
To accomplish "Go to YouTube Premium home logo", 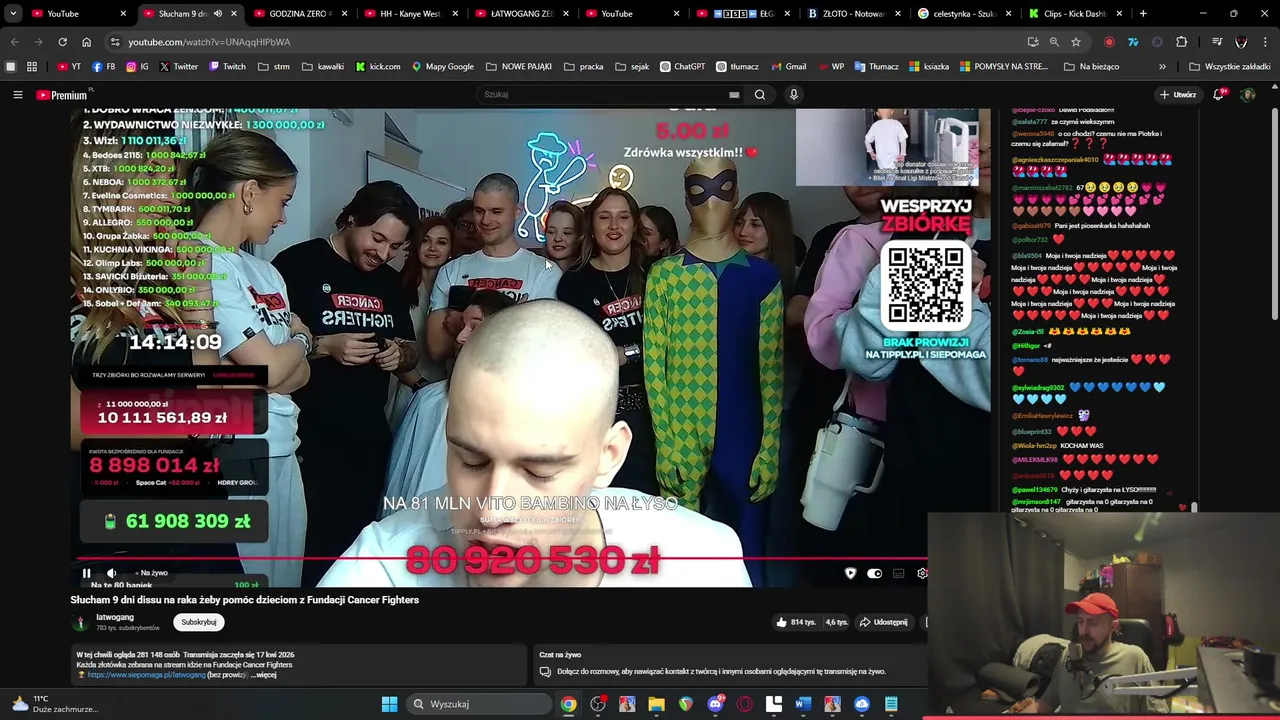I will tap(62, 95).
